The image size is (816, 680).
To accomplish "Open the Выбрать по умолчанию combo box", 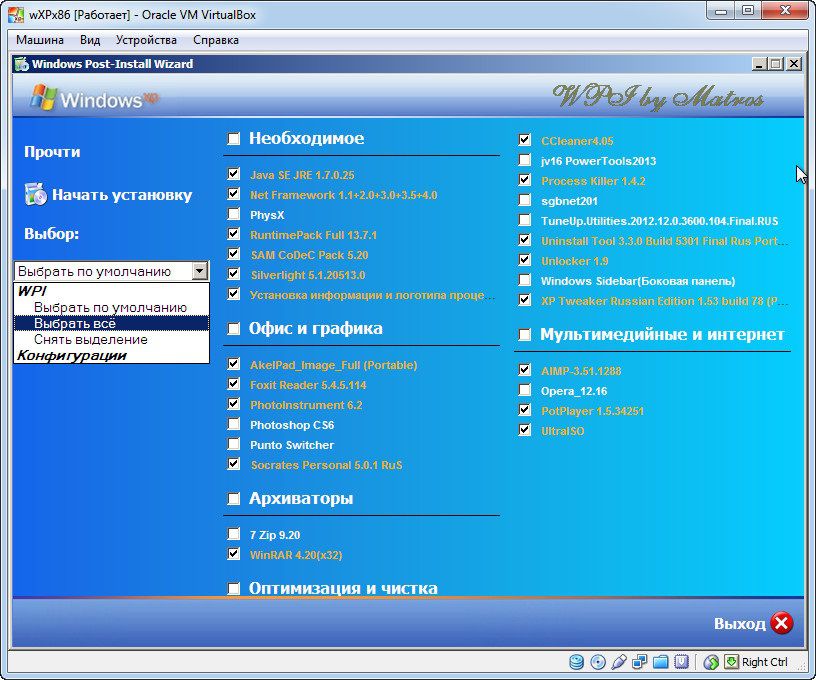I will [x=111, y=271].
